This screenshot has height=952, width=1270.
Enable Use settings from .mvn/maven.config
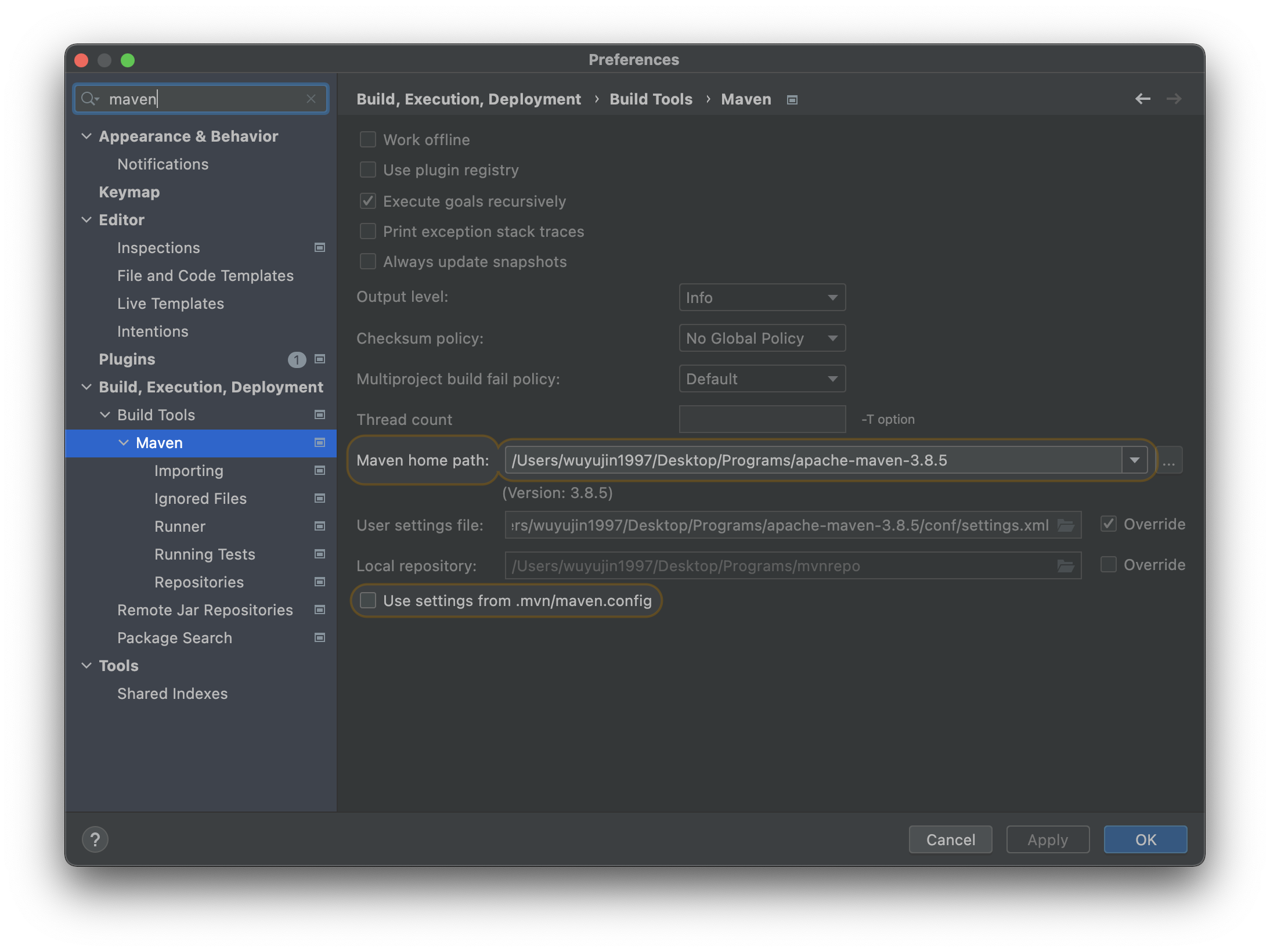pos(368,601)
